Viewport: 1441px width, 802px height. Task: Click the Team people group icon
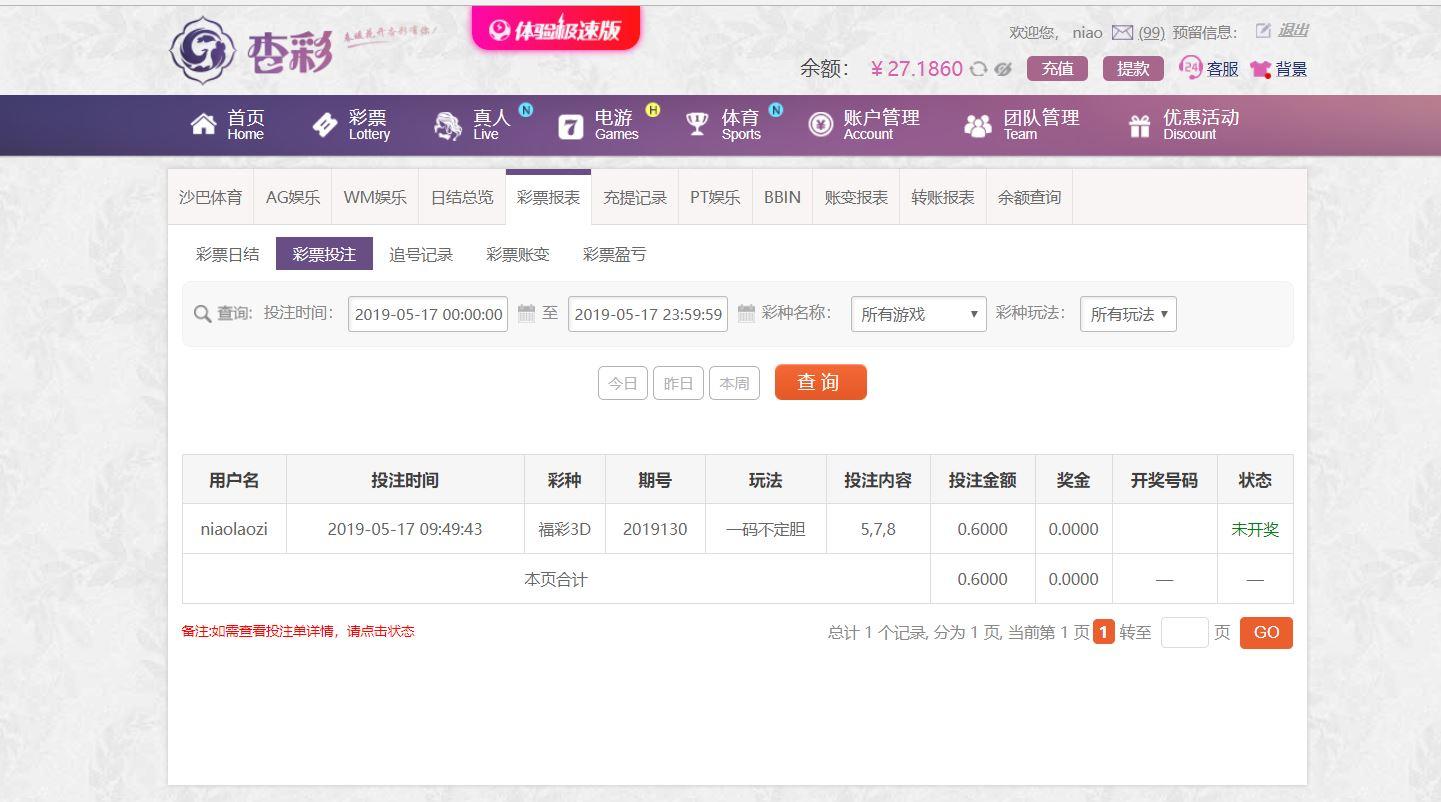coord(977,125)
